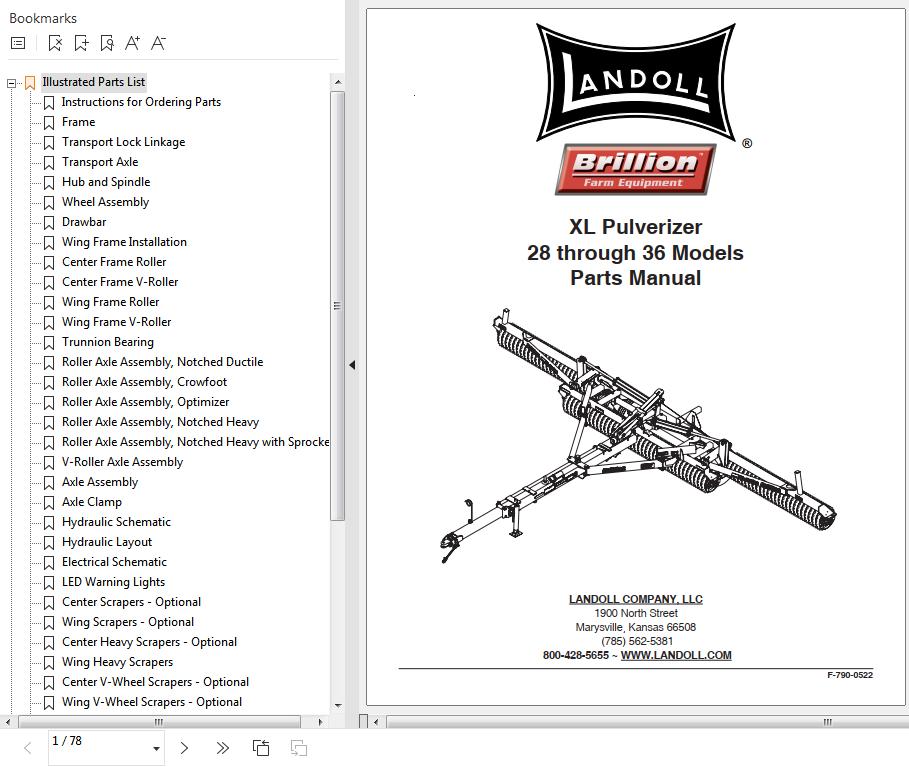Screen dimensions: 909x767
Task: Open the Wing Frame V-Roller bookmark
Action: coord(117,322)
